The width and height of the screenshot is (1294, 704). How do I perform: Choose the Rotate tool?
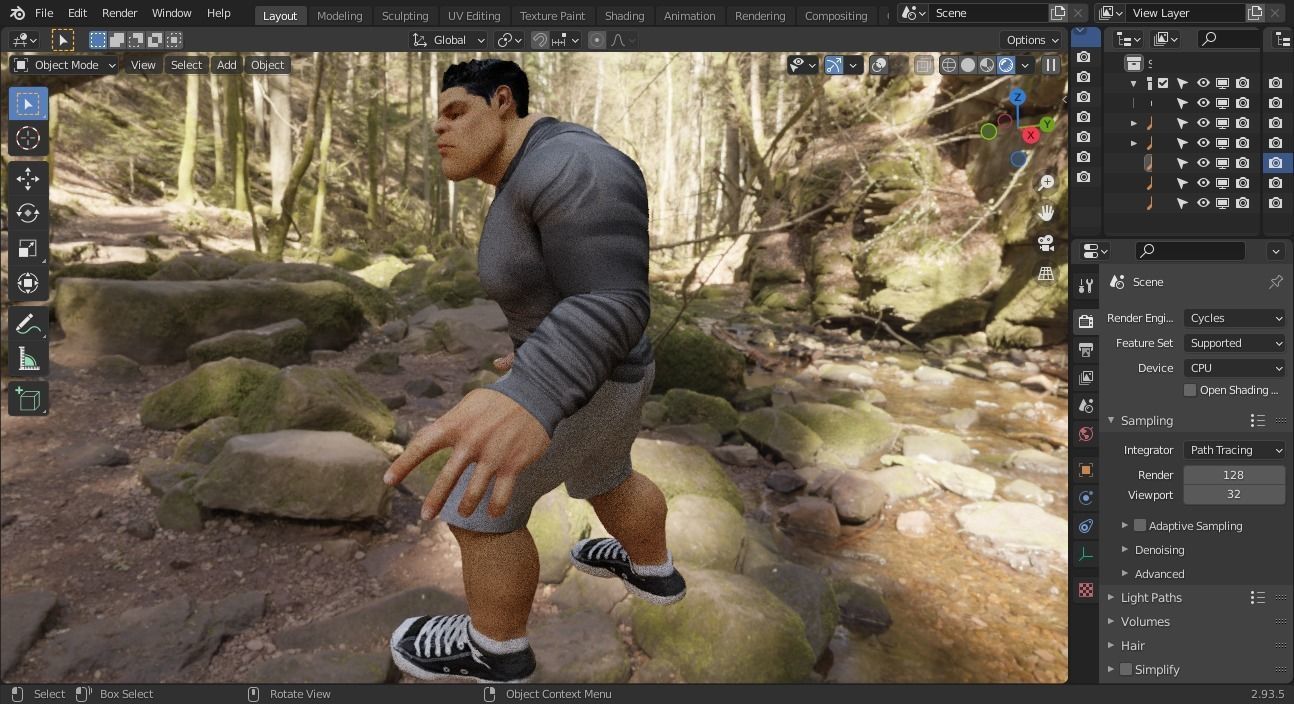[x=28, y=214]
